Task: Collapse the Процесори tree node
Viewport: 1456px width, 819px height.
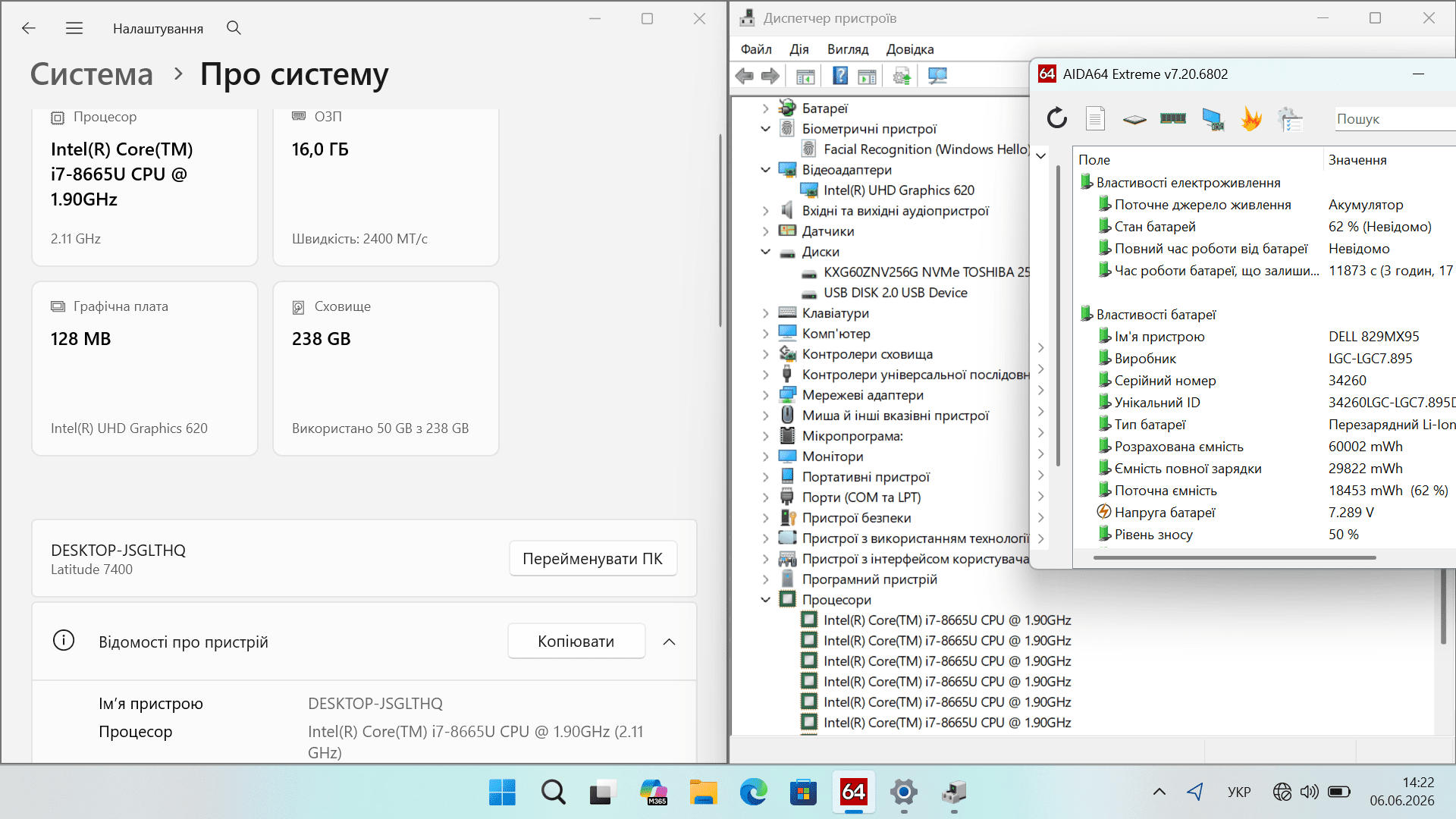Action: point(766,600)
